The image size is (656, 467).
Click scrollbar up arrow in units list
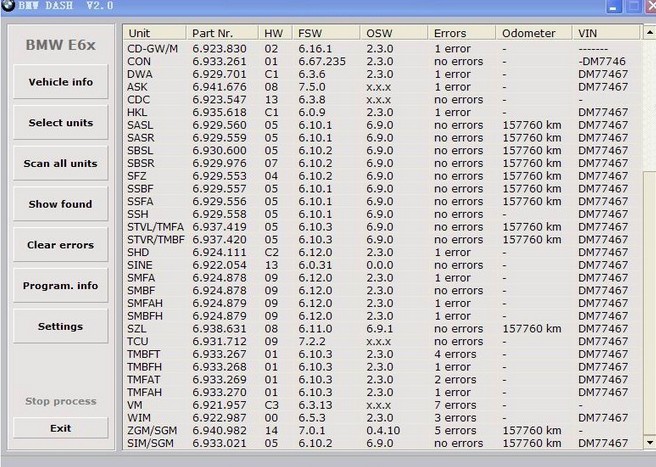click(x=649, y=32)
